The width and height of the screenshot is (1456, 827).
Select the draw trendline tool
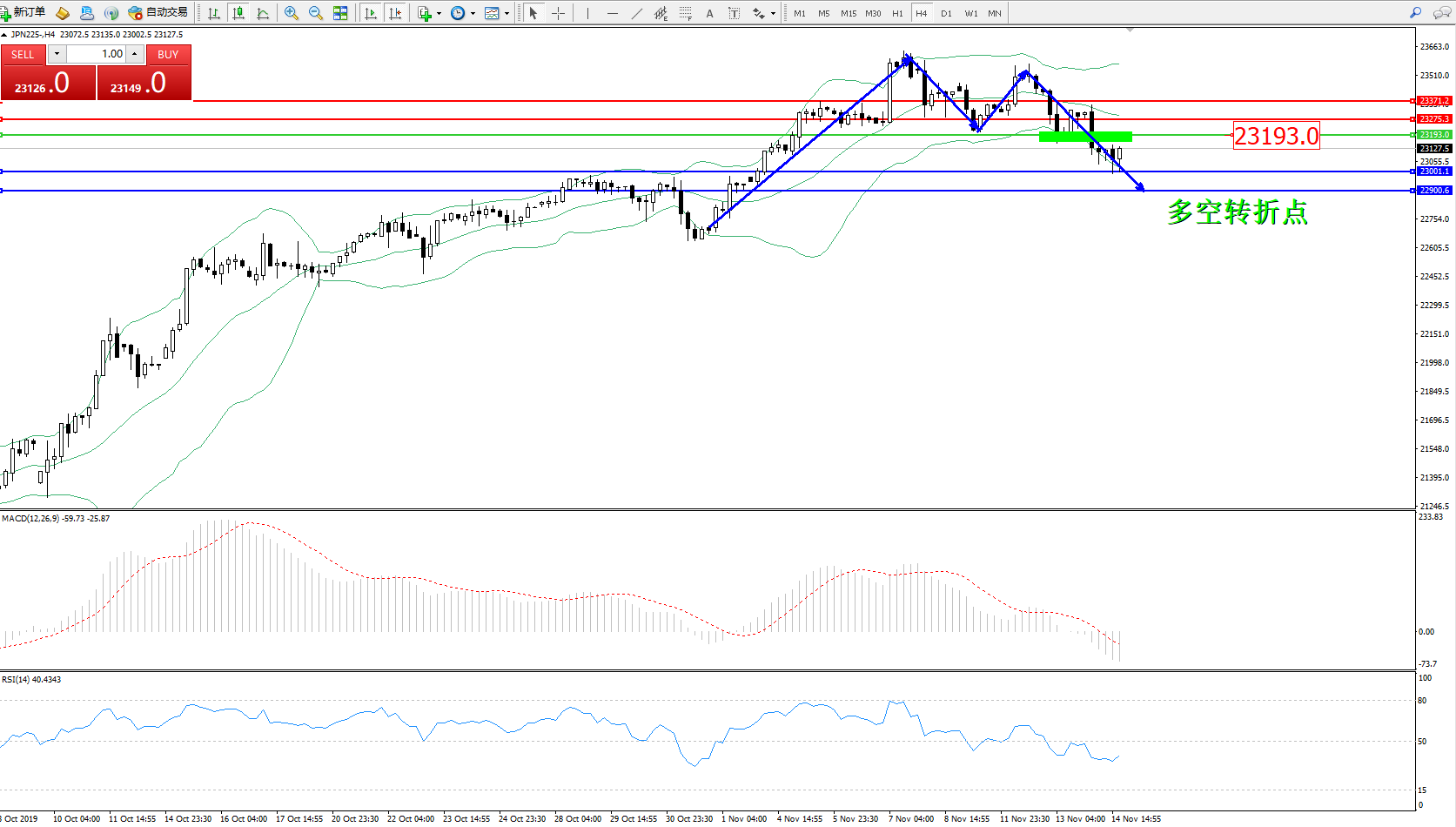pos(637,13)
